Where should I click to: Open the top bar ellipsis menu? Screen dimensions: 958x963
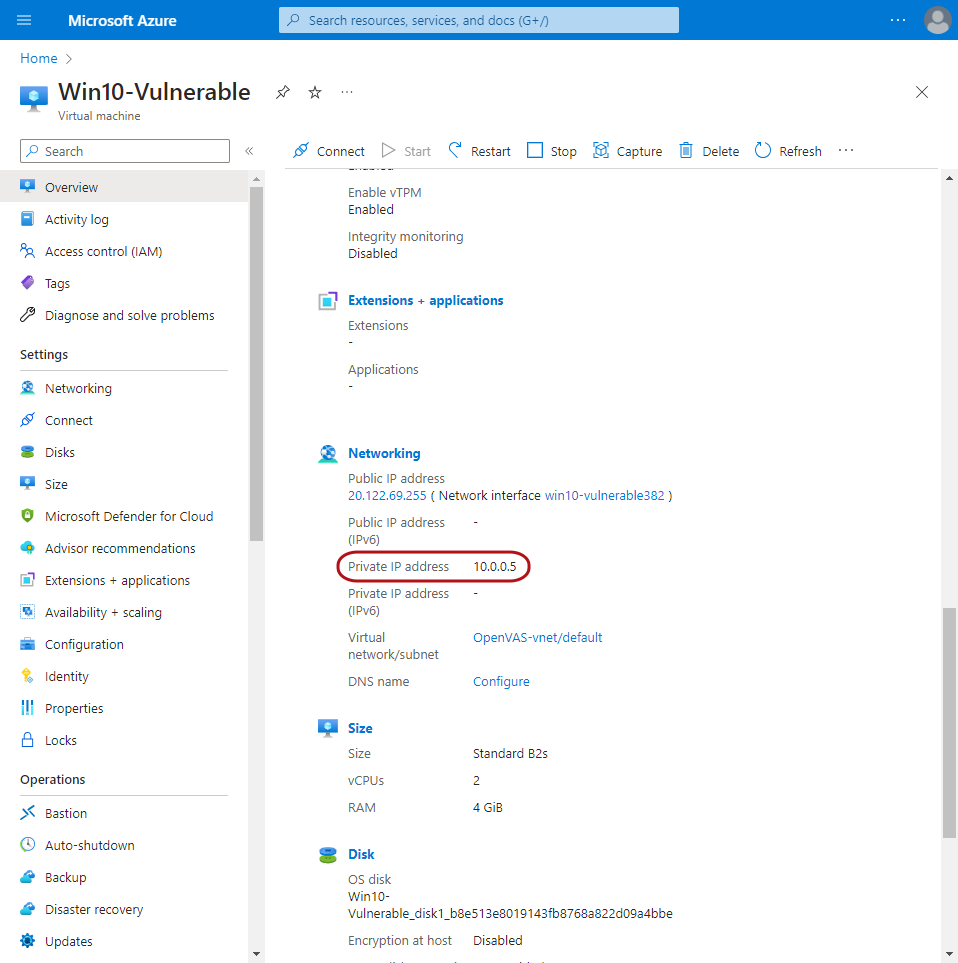(x=898, y=20)
